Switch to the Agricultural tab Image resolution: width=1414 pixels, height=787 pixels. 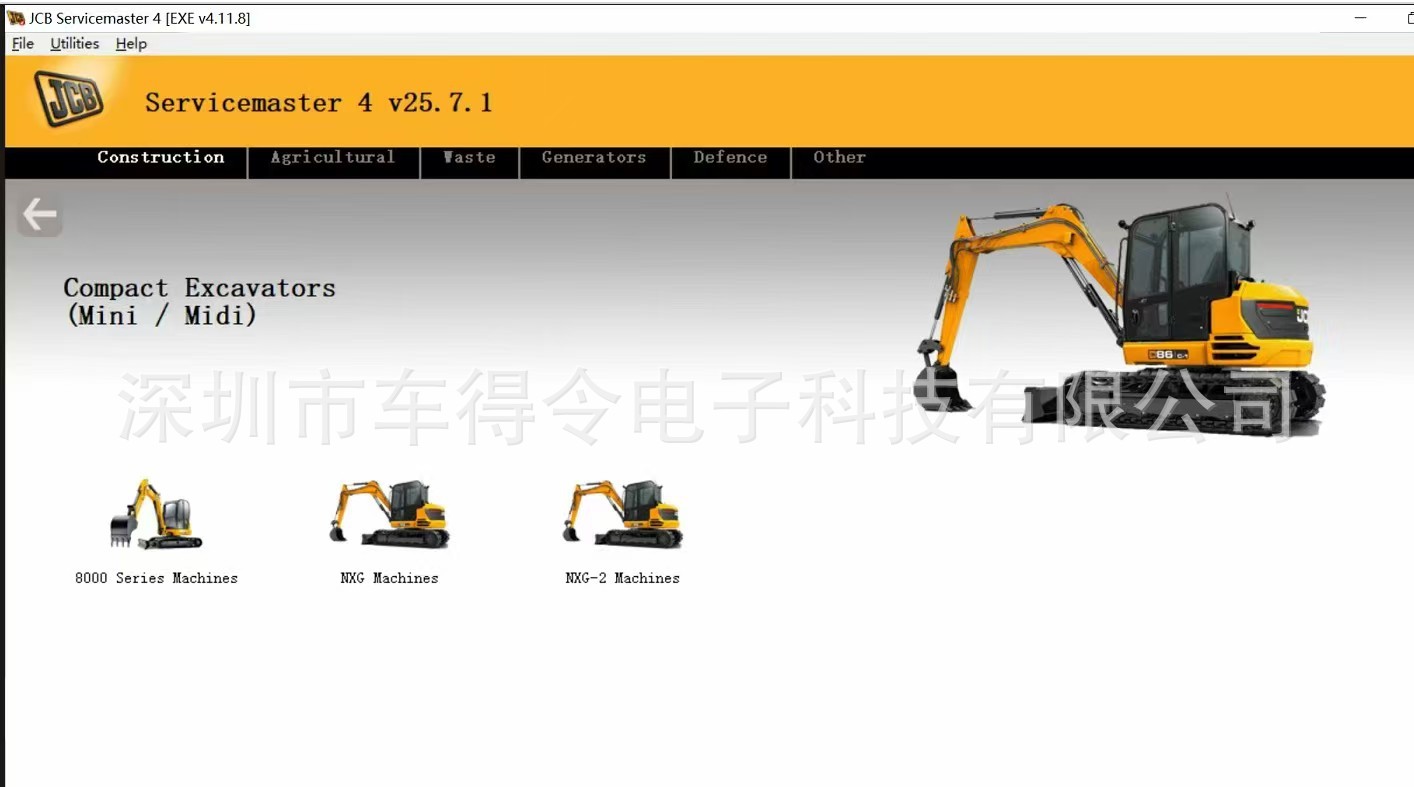[333, 157]
